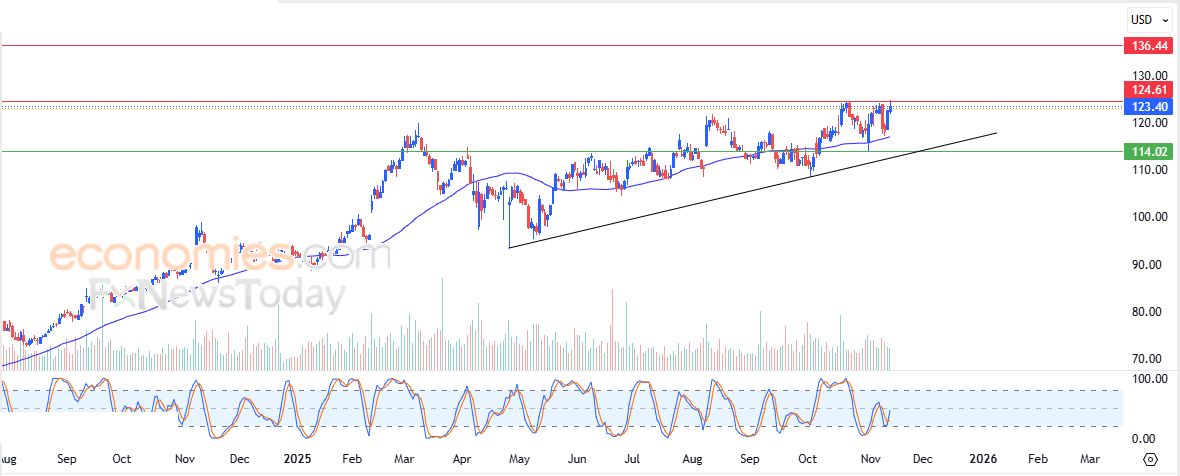Click the Mar label at time axis end
The width and height of the screenshot is (1180, 476).
point(1090,459)
